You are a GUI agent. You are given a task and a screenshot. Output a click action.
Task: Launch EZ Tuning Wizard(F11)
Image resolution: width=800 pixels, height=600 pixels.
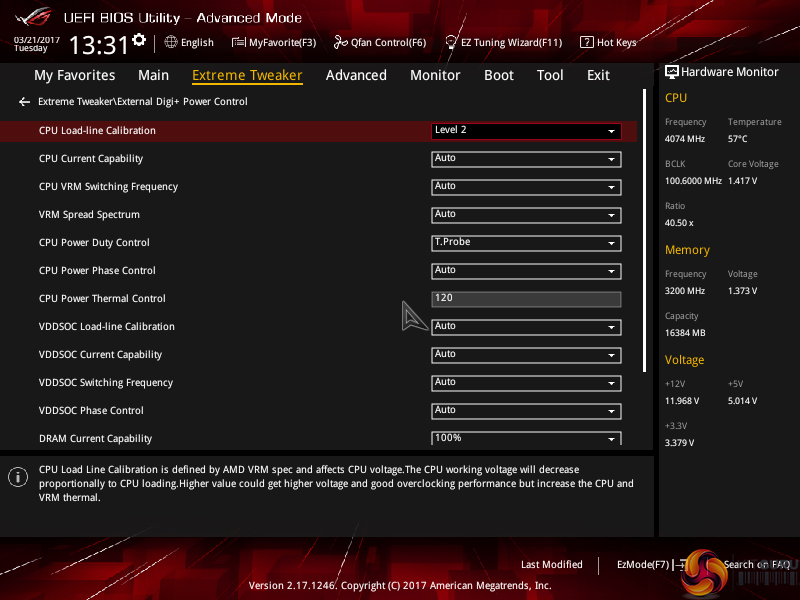[504, 42]
